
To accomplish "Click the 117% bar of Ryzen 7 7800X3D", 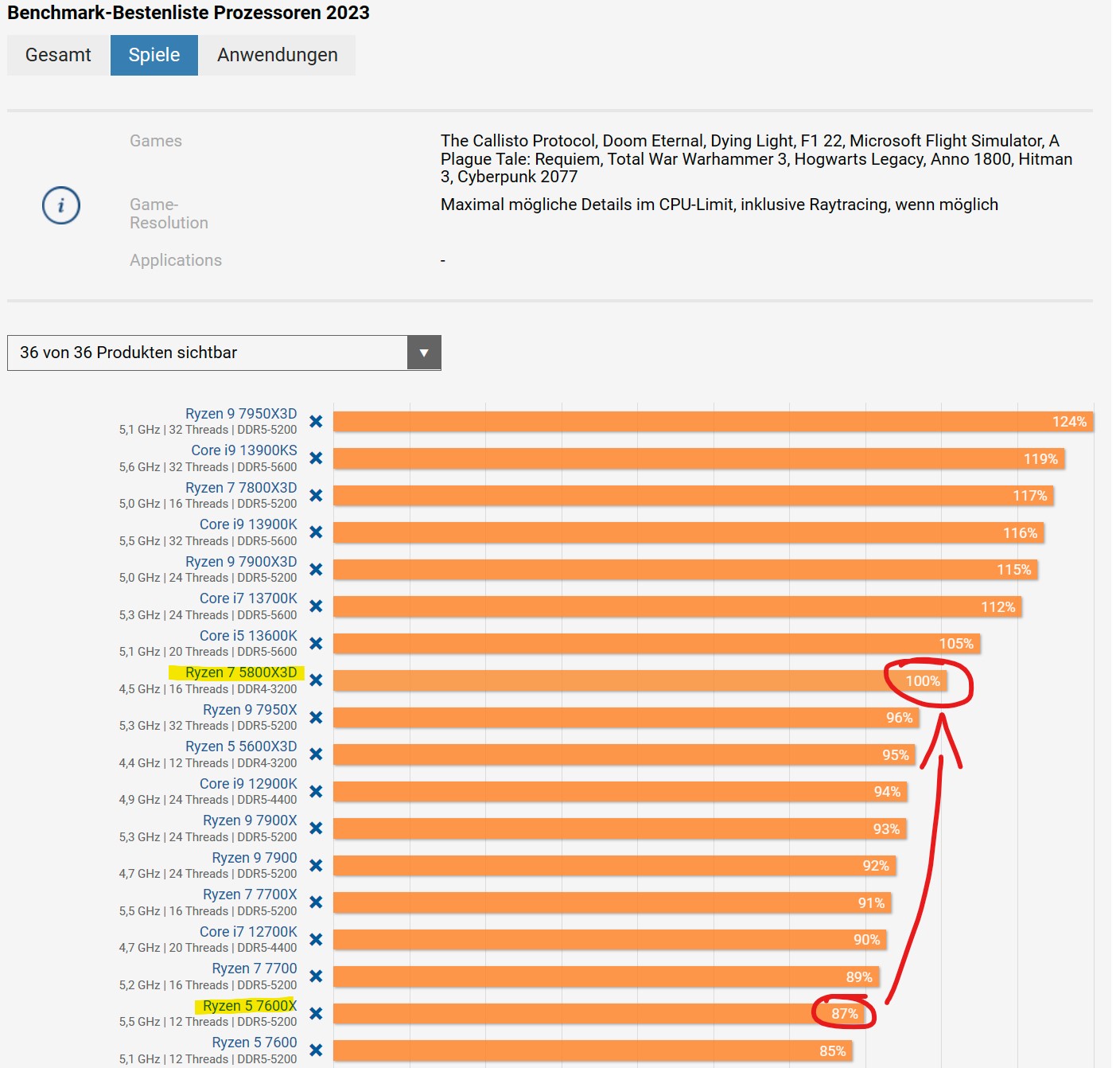I will coord(694,495).
